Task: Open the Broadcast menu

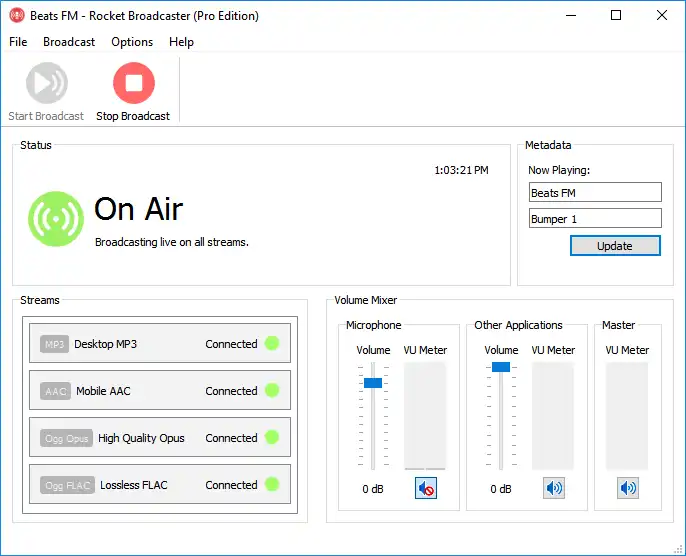Action: coord(69,42)
